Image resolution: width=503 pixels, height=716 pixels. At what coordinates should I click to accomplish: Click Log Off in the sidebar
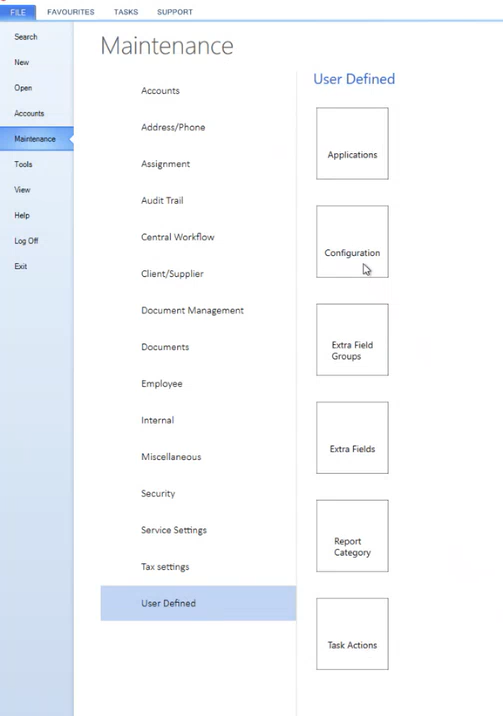26,241
